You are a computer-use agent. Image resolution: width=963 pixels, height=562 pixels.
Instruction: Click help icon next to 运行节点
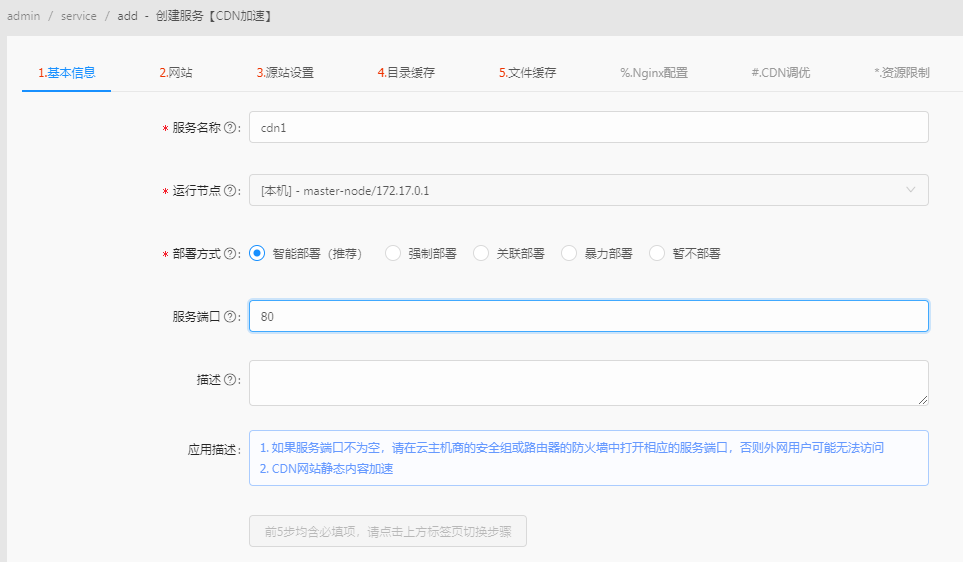[230, 191]
